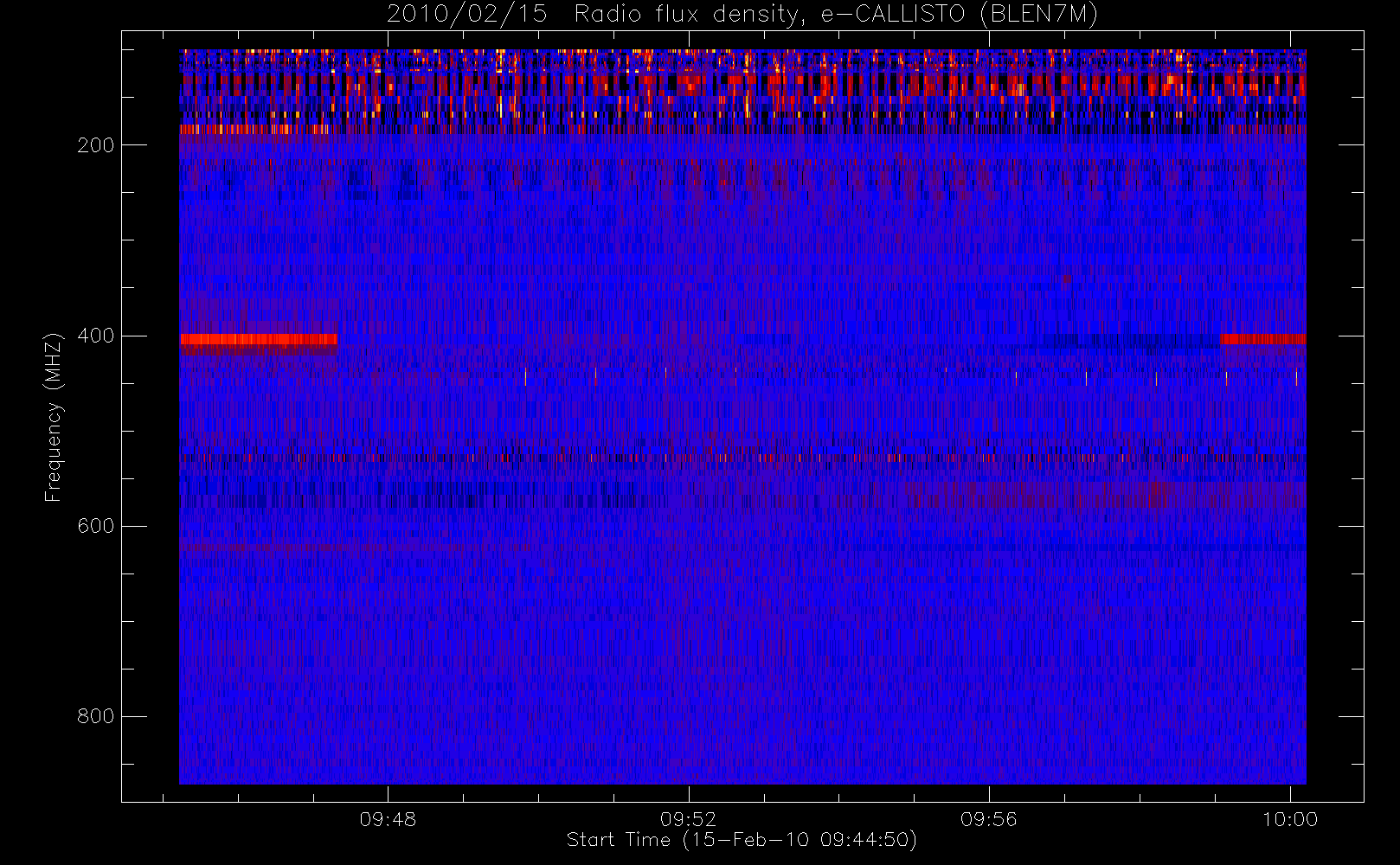Viewport: 1400px width, 865px height.
Task: Click the red 400 MHz band near 10:00
Action: tap(1262, 339)
